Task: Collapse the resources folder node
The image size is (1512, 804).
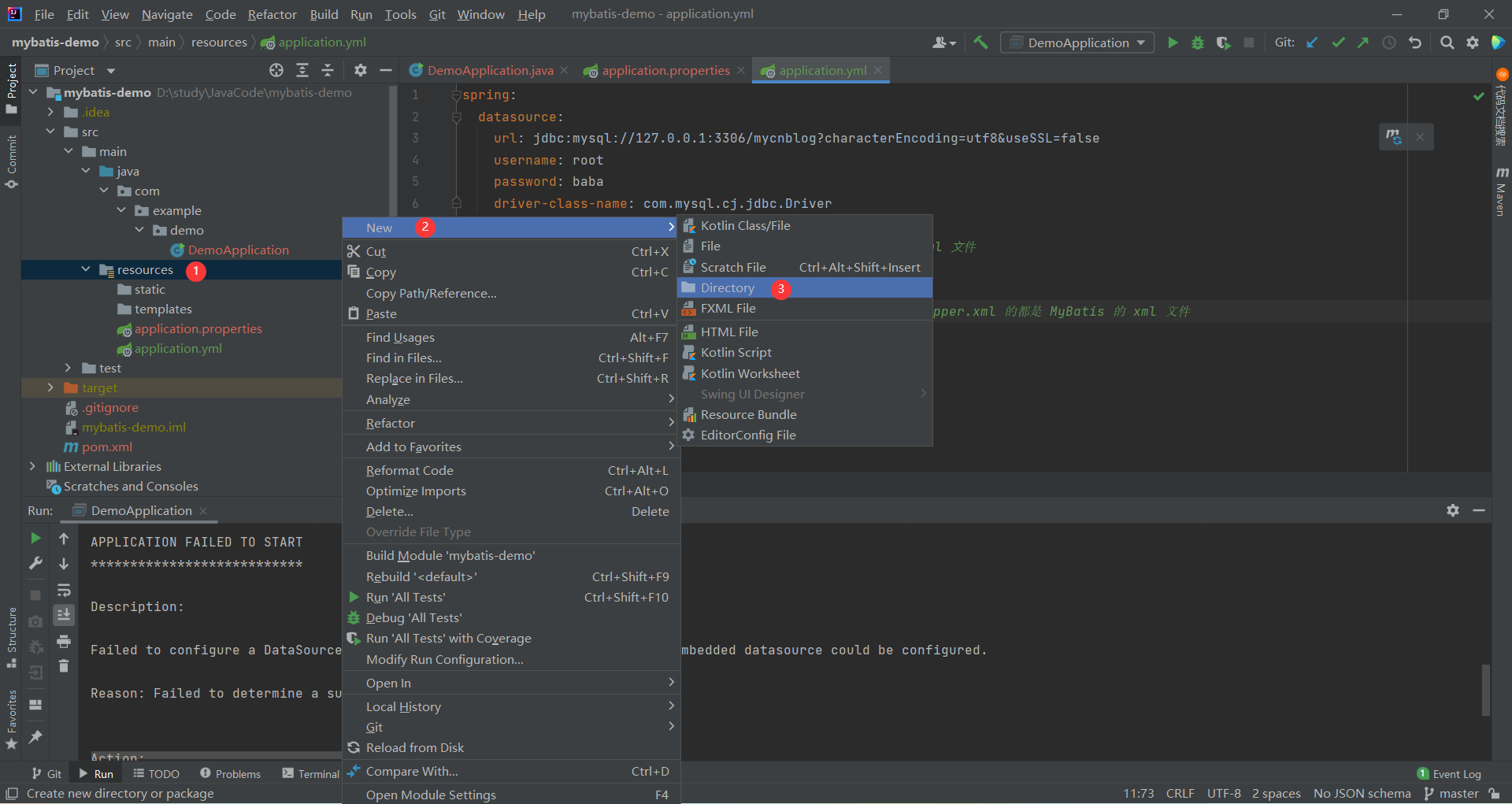Action: pyautogui.click(x=86, y=269)
